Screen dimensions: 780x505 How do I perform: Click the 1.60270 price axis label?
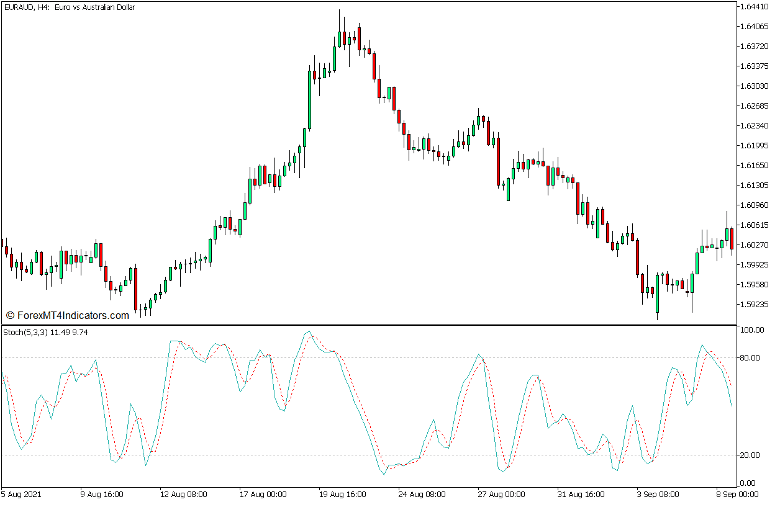coord(754,245)
